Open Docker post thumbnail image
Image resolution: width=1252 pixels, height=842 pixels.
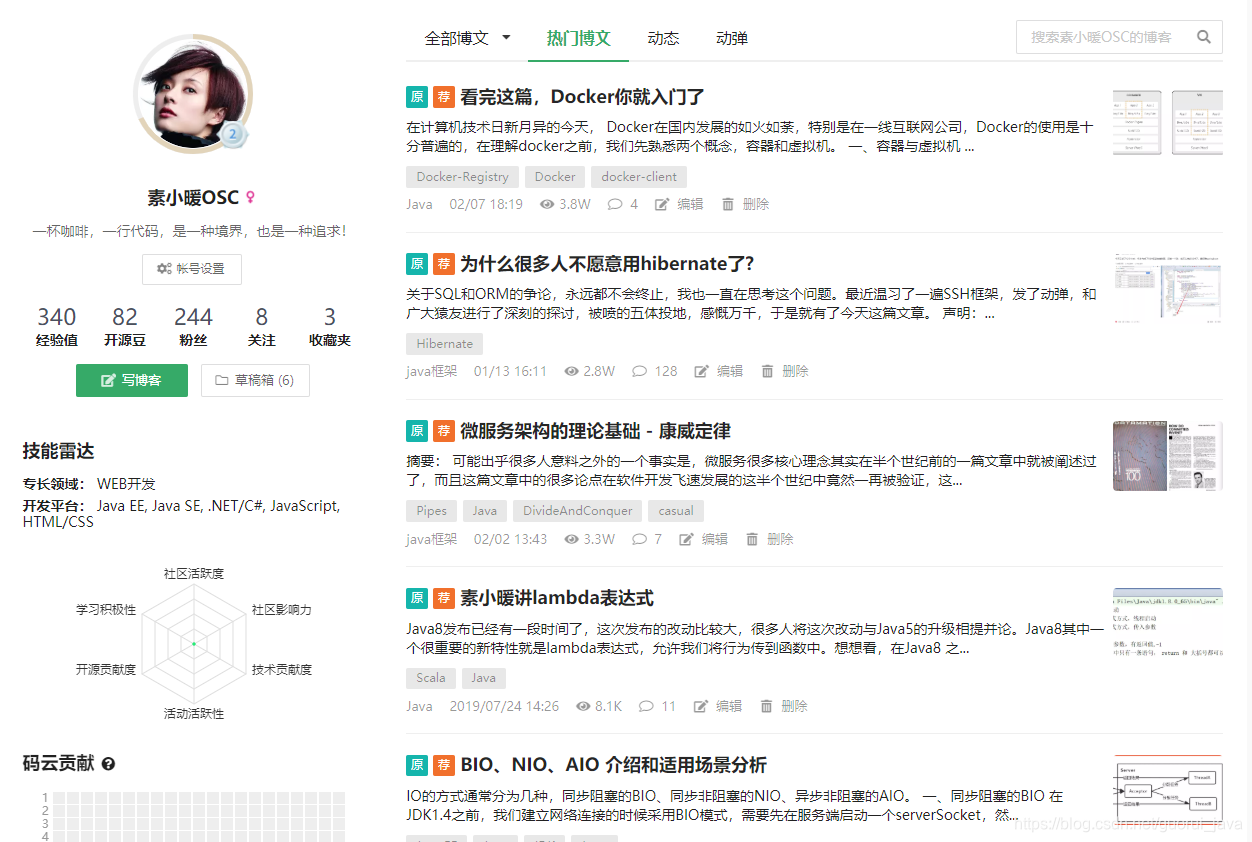coord(1168,121)
